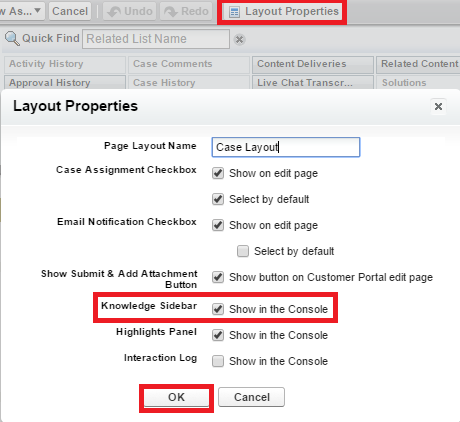Click Cancel in the Layout Properties dialog
Image resolution: width=460 pixels, height=422 pixels.
(x=252, y=397)
